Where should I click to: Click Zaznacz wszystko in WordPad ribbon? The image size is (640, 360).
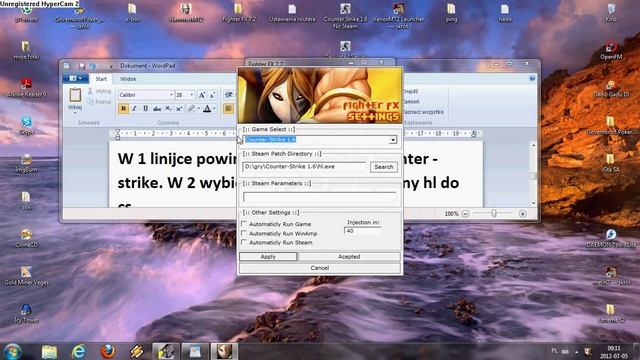(423, 111)
